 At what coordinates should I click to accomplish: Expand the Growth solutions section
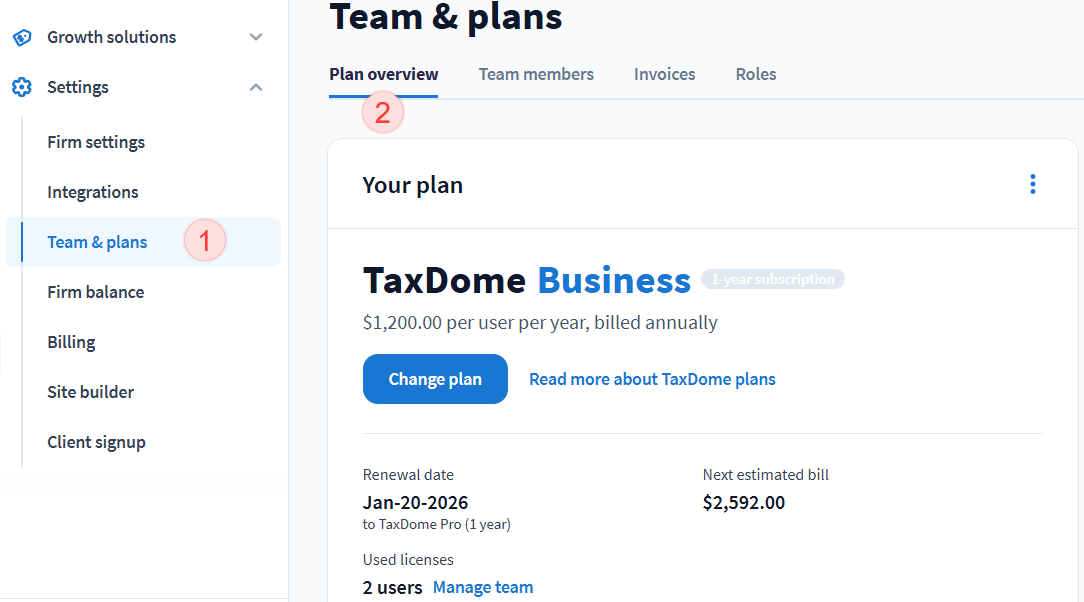[256, 37]
